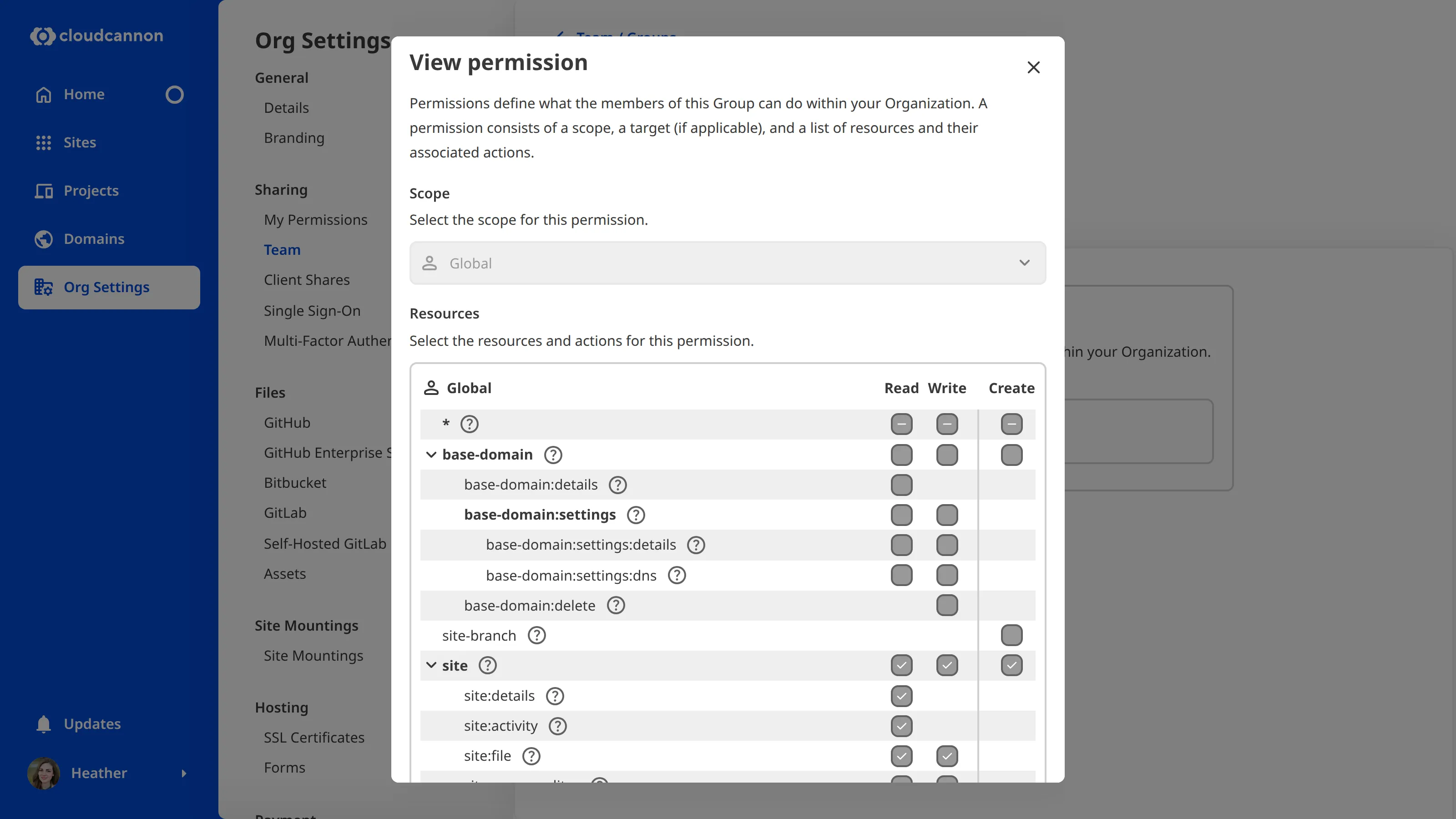Go to GitHub under Files

point(287,422)
